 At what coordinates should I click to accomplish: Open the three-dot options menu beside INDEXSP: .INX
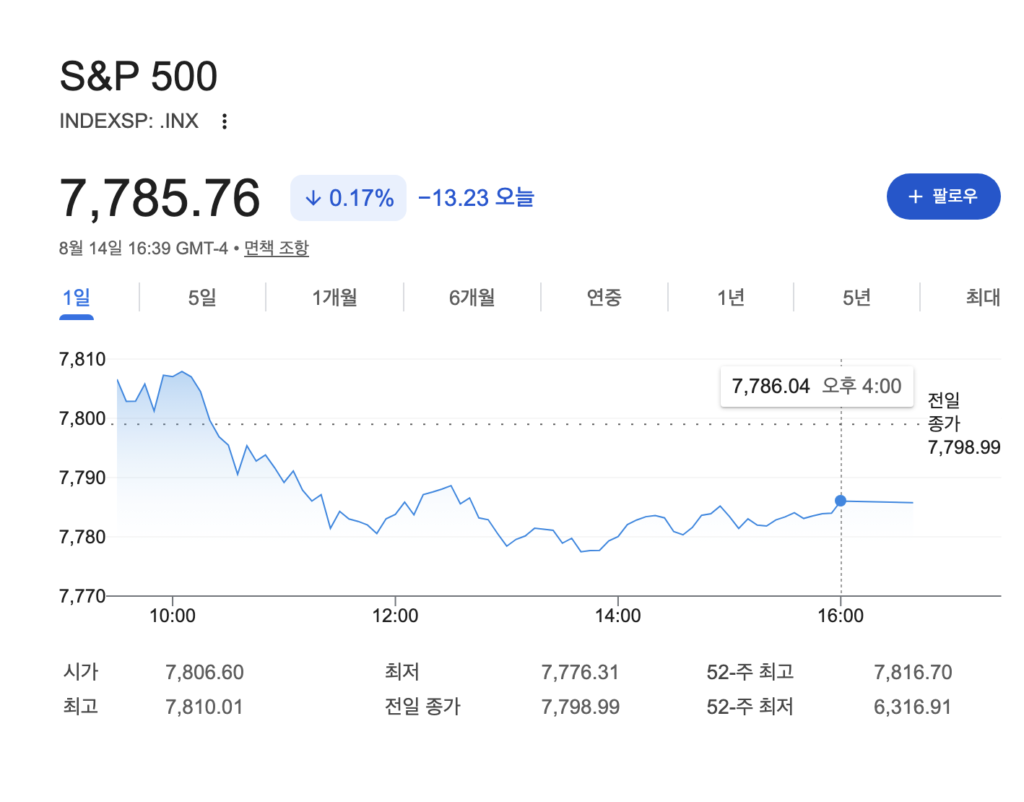point(224,121)
